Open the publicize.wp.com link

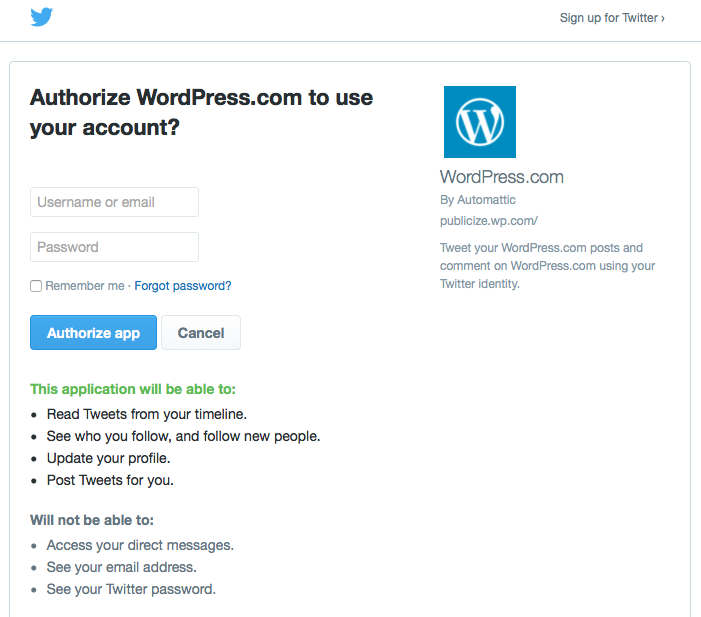[x=489, y=221]
